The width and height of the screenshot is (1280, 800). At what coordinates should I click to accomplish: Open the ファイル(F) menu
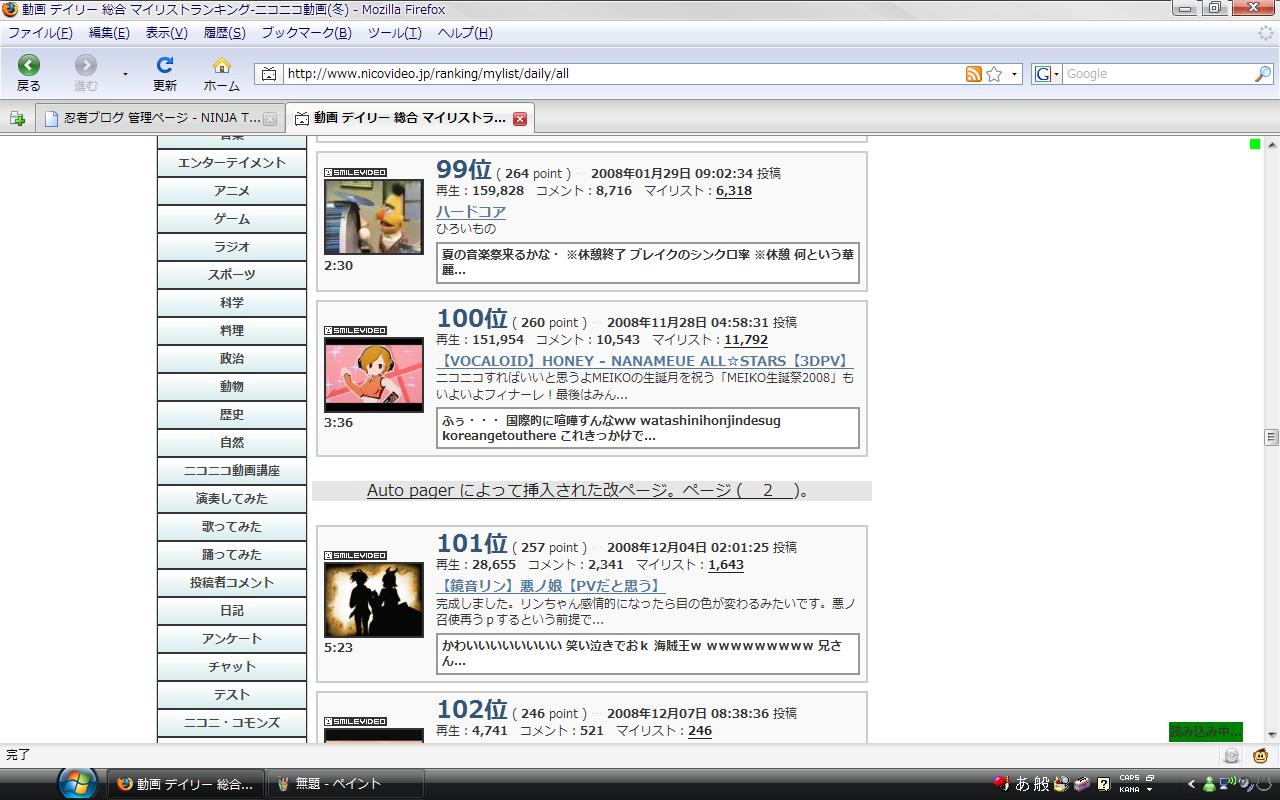pyautogui.click(x=40, y=33)
